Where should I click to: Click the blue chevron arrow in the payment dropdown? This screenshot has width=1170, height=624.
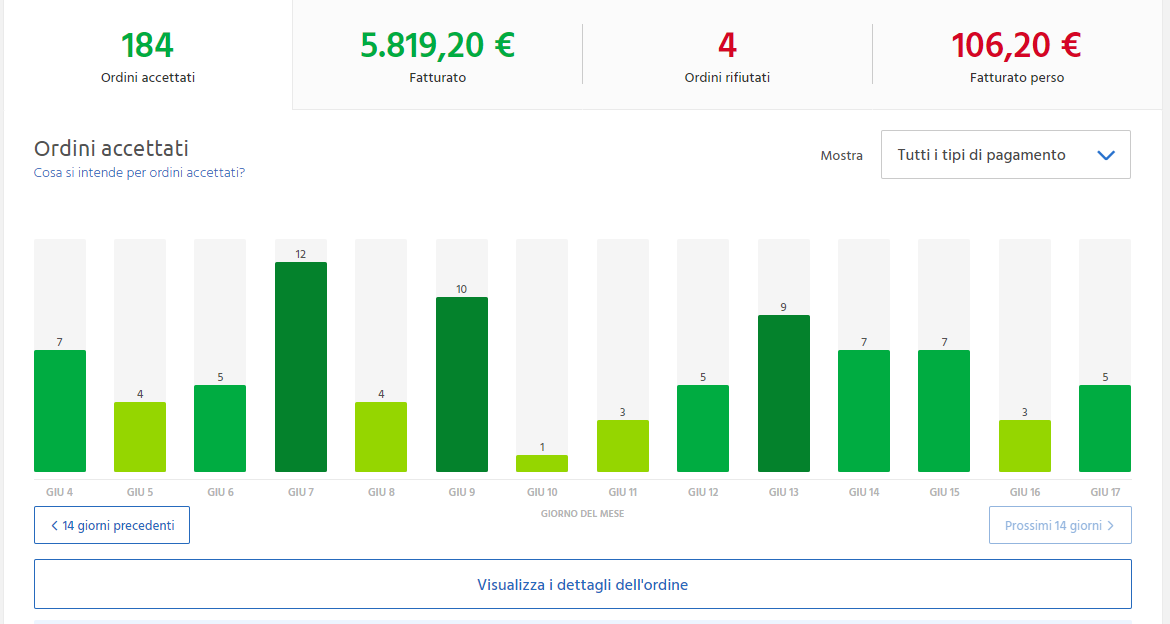(1105, 155)
